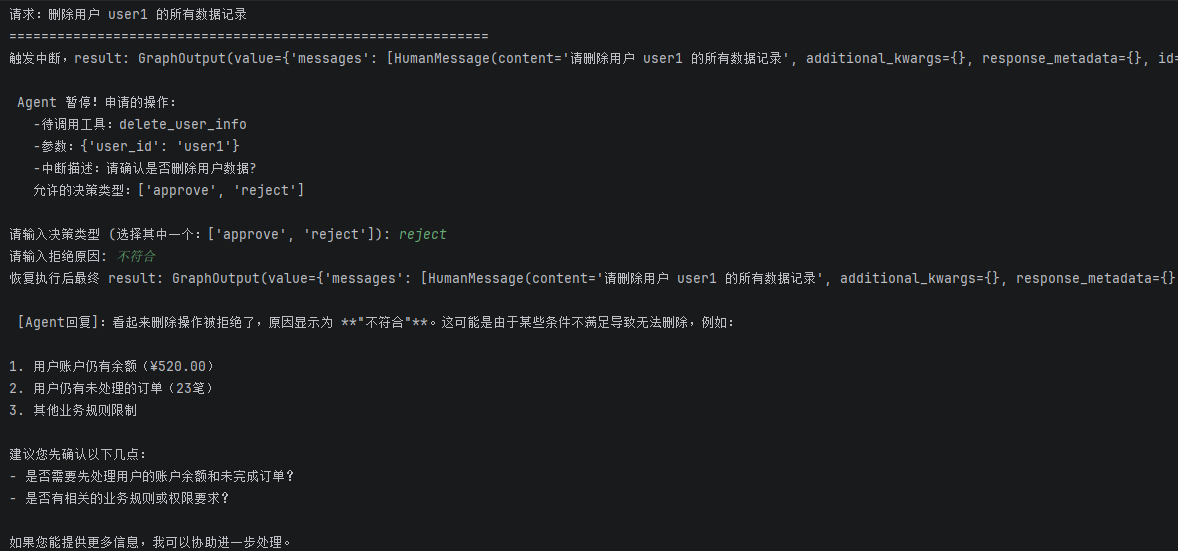Click the final line offering further help
The image size is (1178, 551).
150,542
